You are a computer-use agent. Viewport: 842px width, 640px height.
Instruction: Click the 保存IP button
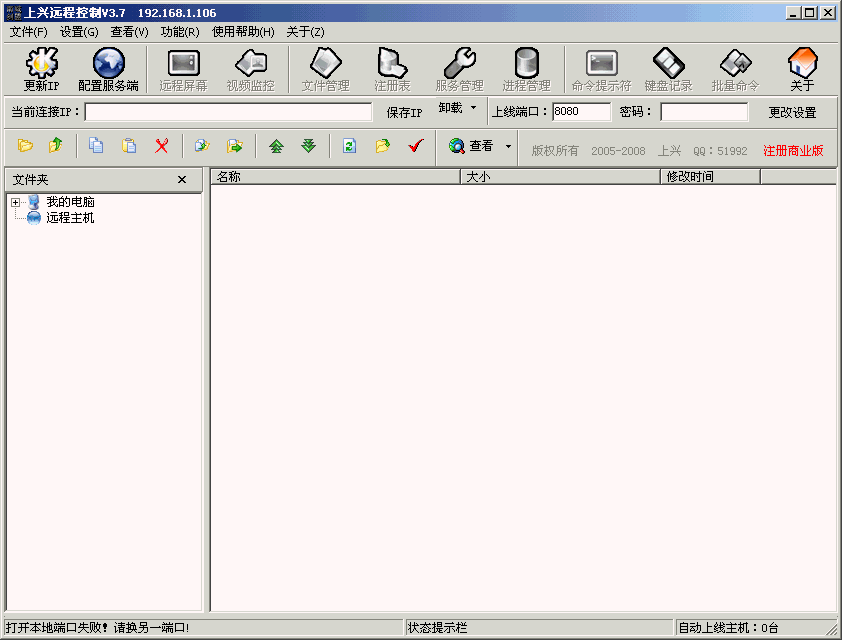click(404, 113)
